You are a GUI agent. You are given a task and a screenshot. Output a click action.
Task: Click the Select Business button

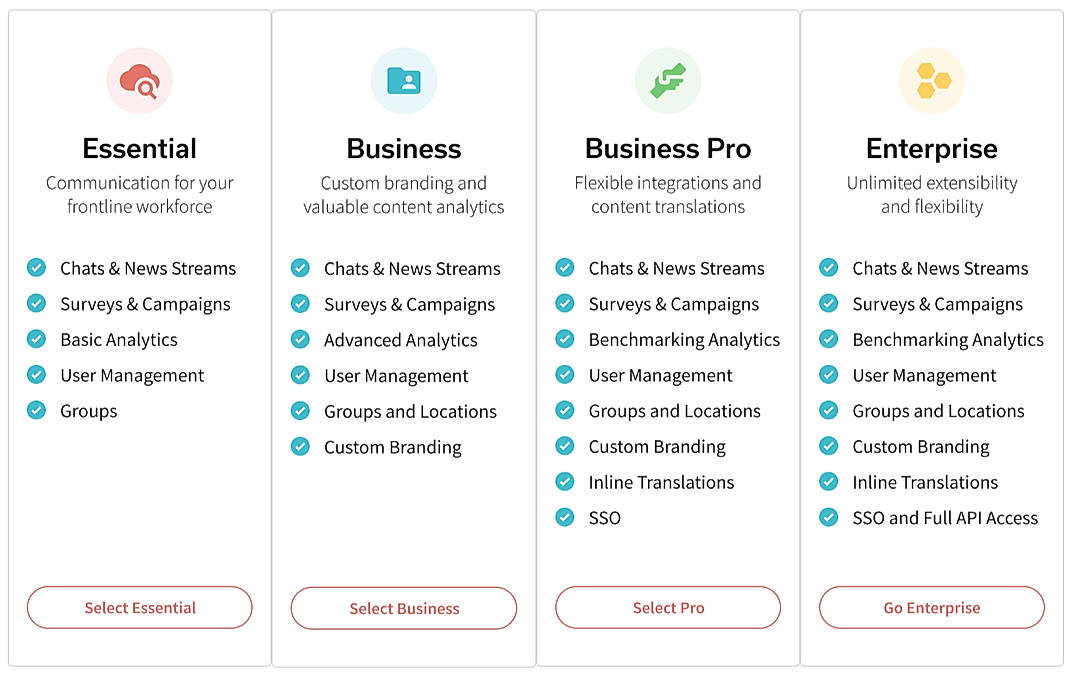tap(404, 607)
